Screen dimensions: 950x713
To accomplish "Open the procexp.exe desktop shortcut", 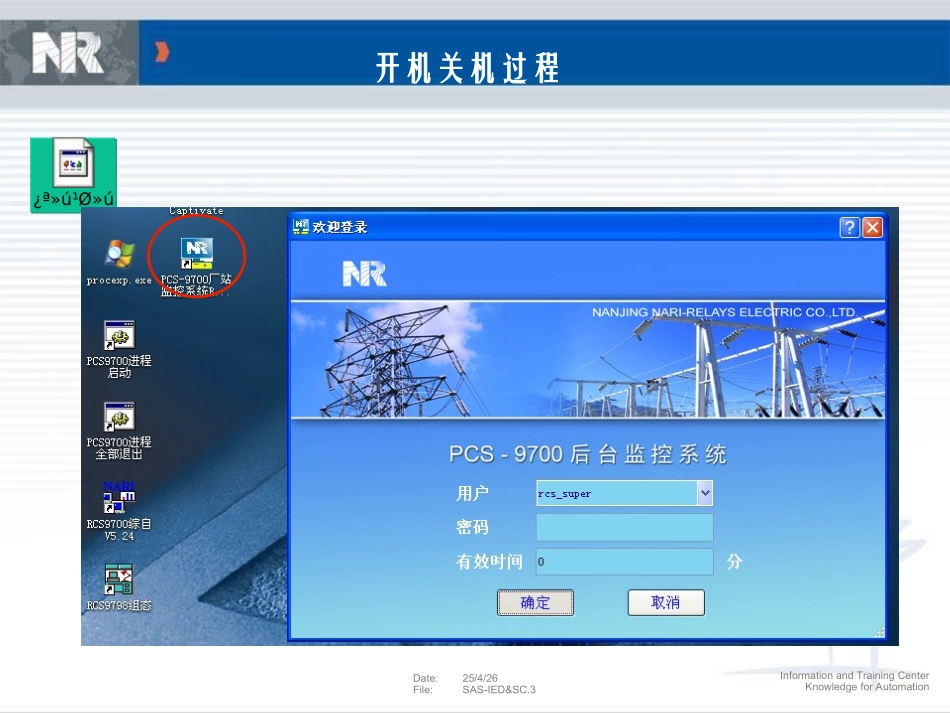I will [x=119, y=256].
